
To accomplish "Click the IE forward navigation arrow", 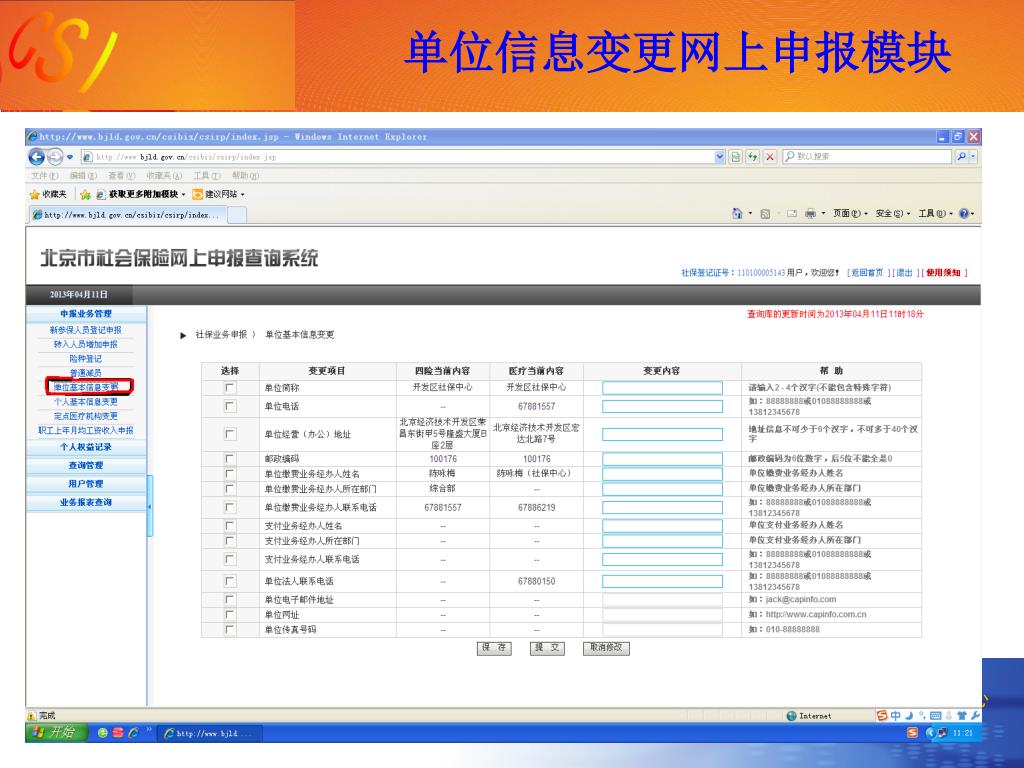I will [56, 157].
